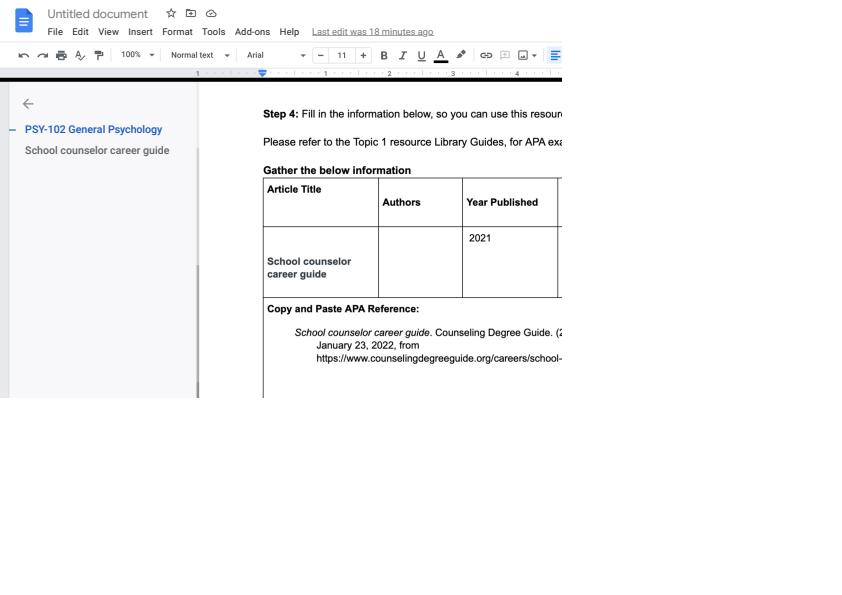Print the document with printer icon
842x595 pixels.
[61, 56]
